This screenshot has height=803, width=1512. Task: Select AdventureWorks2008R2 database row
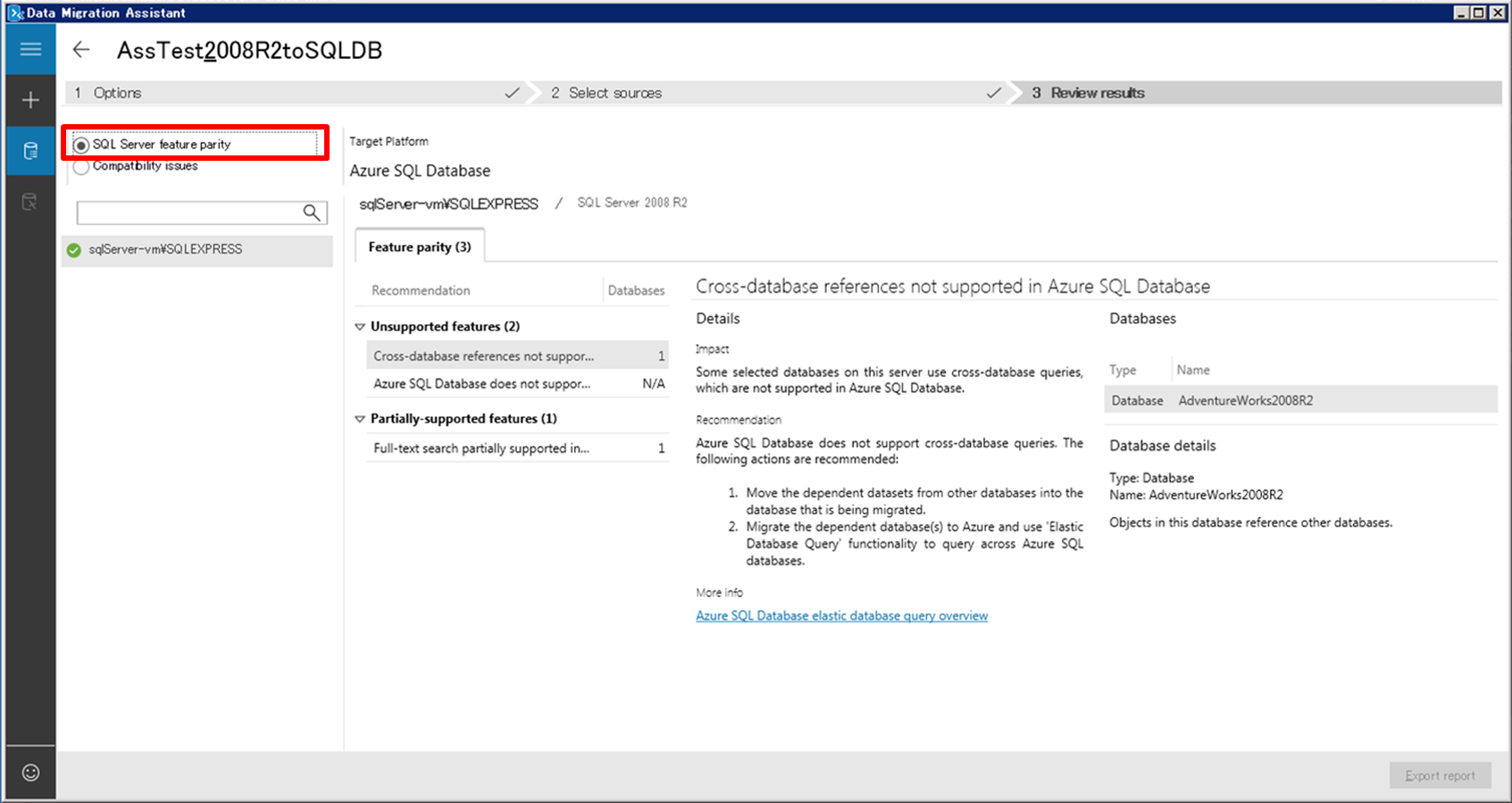tap(1300, 400)
